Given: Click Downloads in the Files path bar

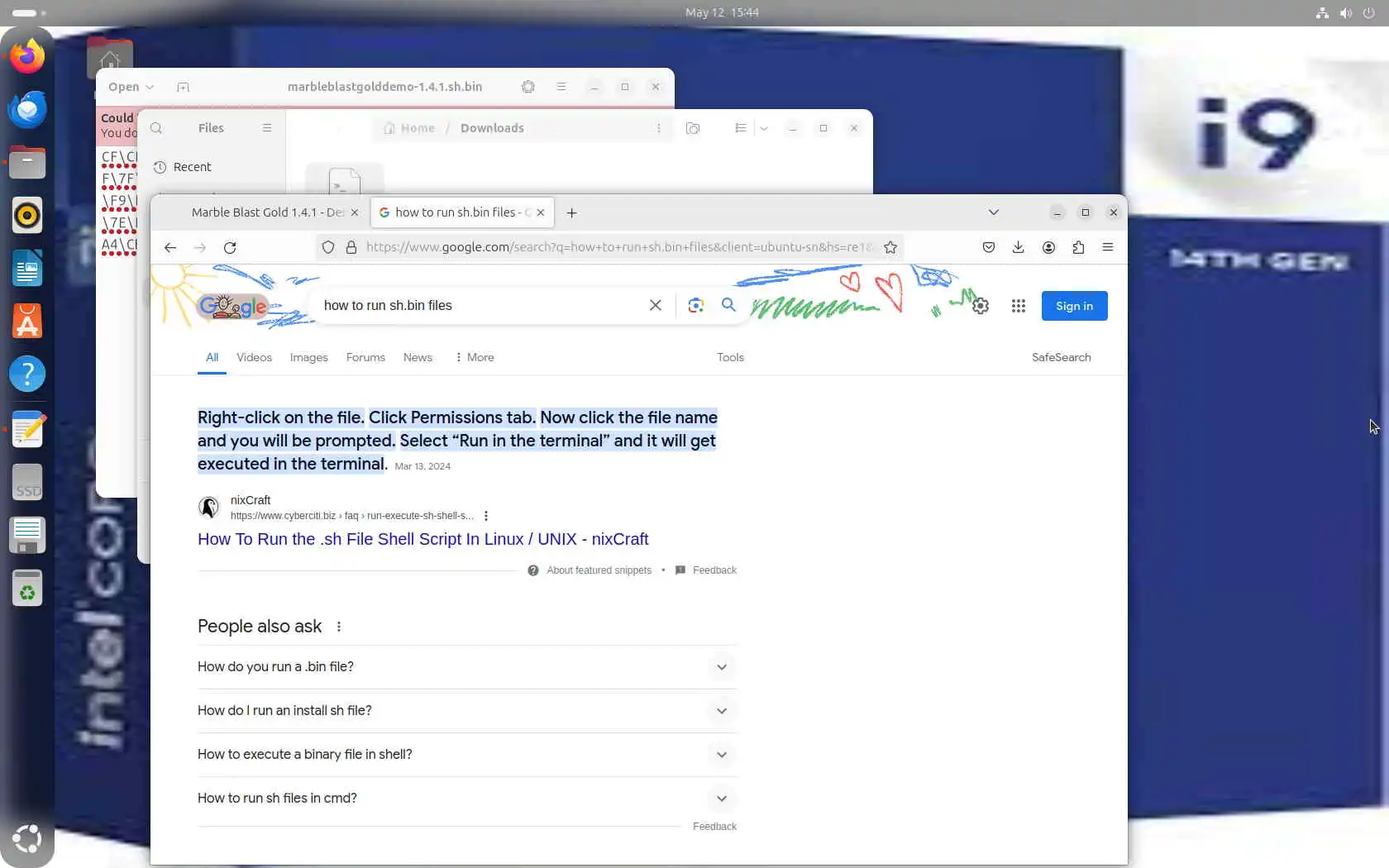Looking at the screenshot, I should tap(492, 128).
